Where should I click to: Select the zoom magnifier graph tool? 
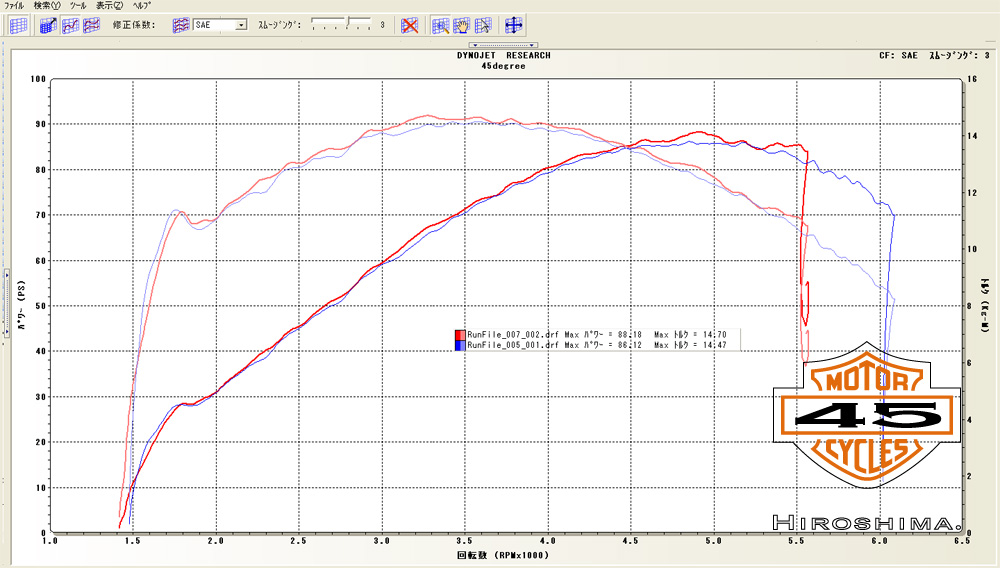coord(440,25)
